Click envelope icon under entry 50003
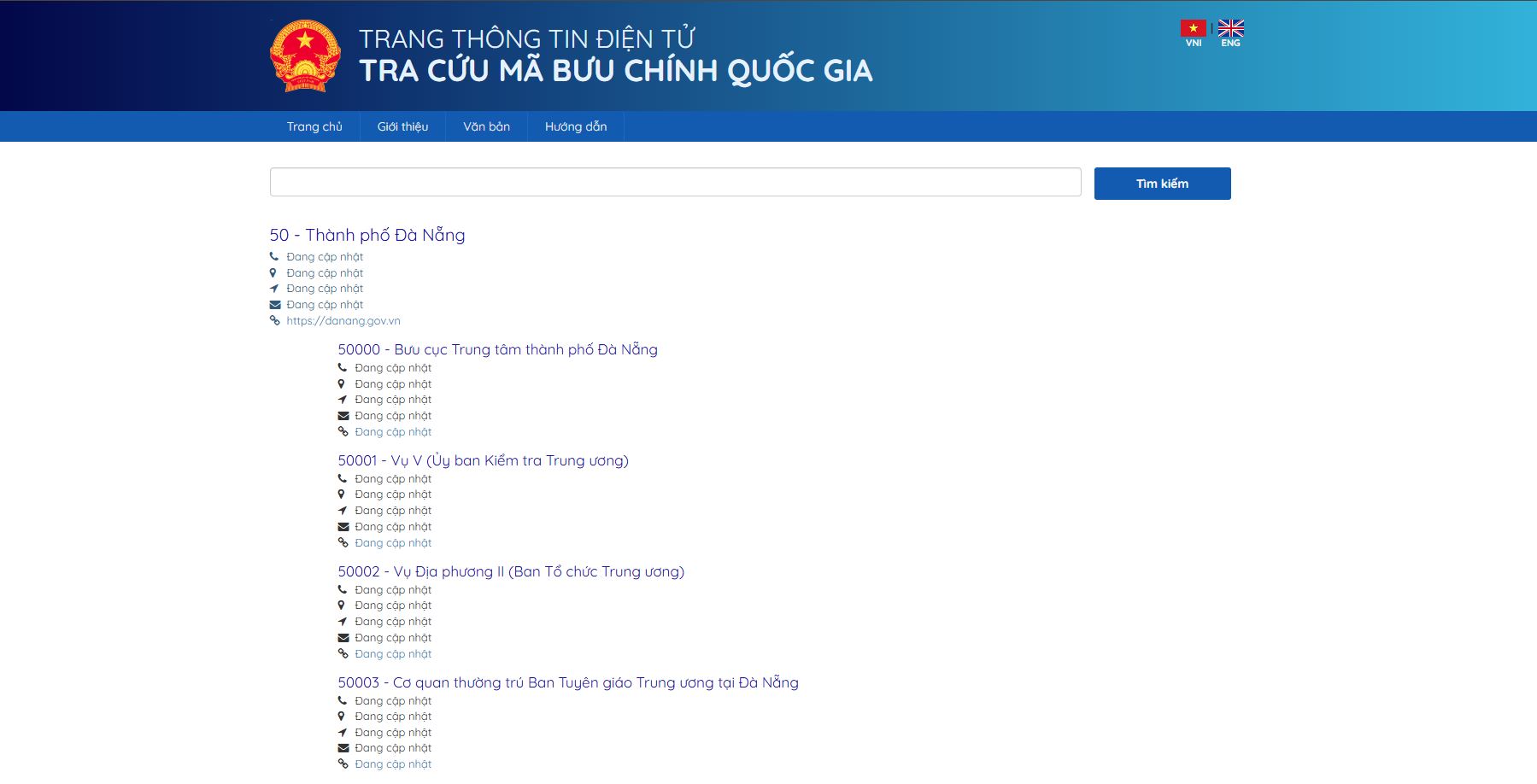This screenshot has height=784, width=1537. [343, 748]
